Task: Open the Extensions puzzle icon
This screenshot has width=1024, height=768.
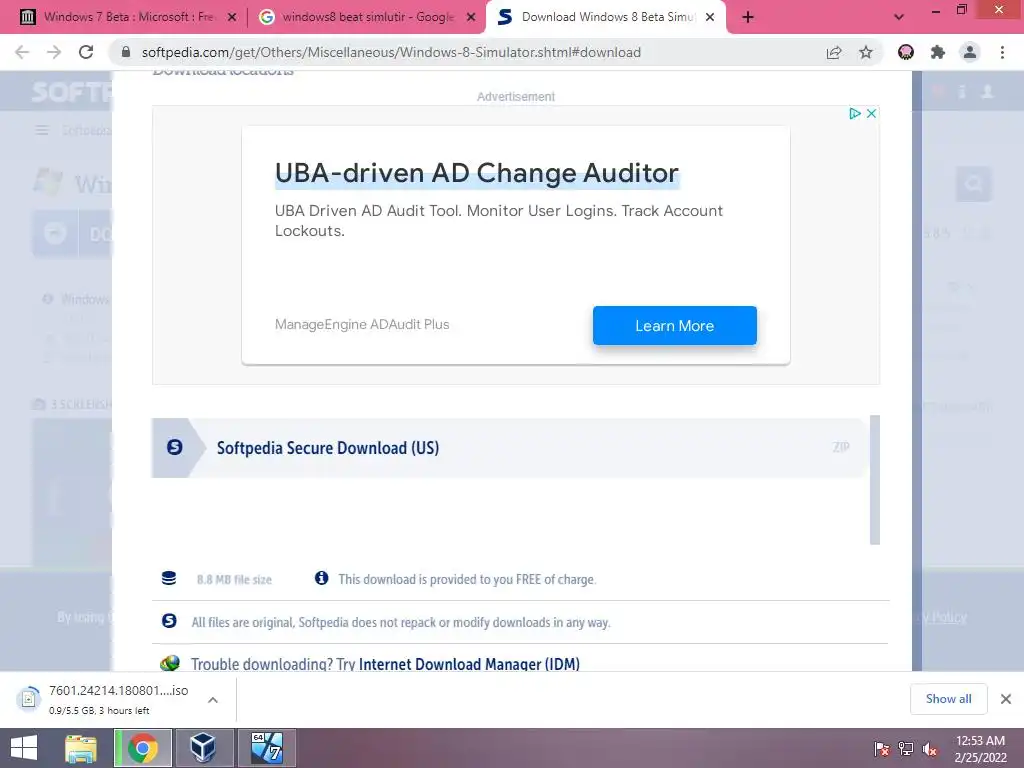Action: point(938,52)
